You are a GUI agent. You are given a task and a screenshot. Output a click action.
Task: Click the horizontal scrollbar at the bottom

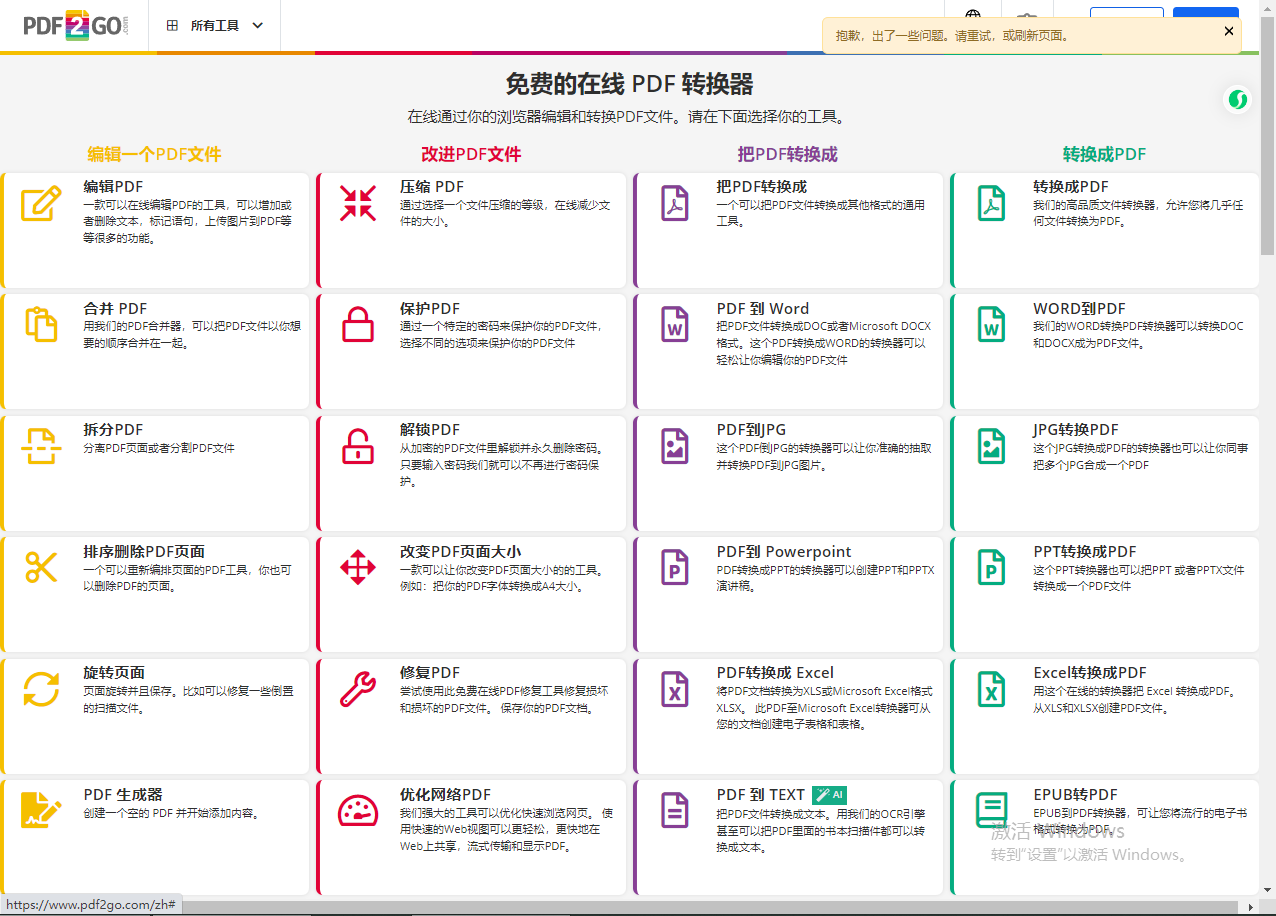click(x=630, y=907)
